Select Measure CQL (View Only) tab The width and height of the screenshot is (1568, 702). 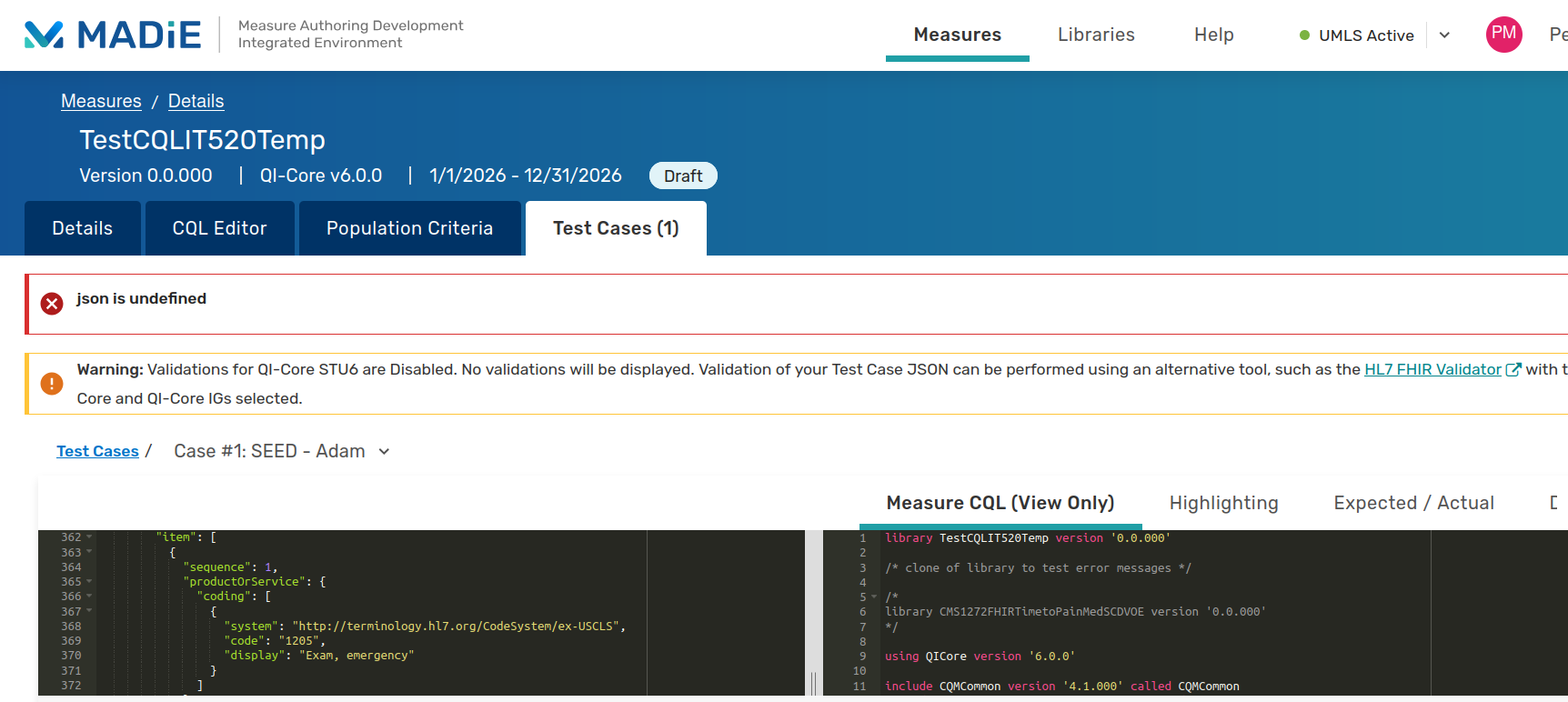coord(1000,503)
